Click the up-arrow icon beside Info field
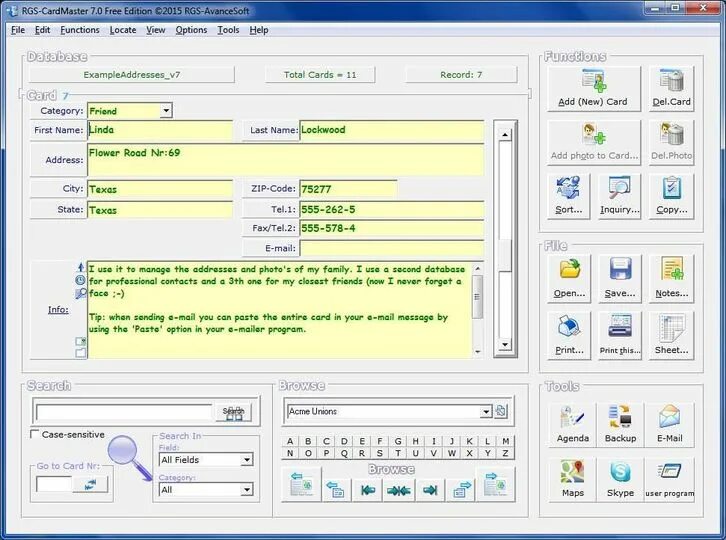 click(x=81, y=267)
